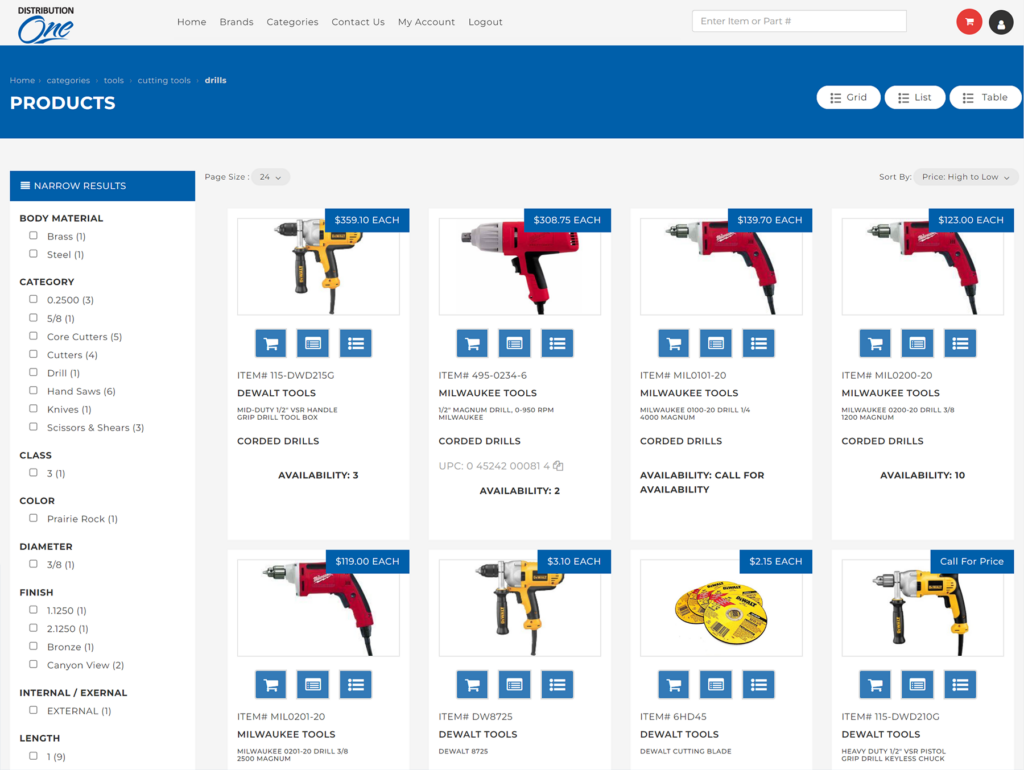
Task: Open quick view card icon for MIL0200-20
Action: point(918,343)
